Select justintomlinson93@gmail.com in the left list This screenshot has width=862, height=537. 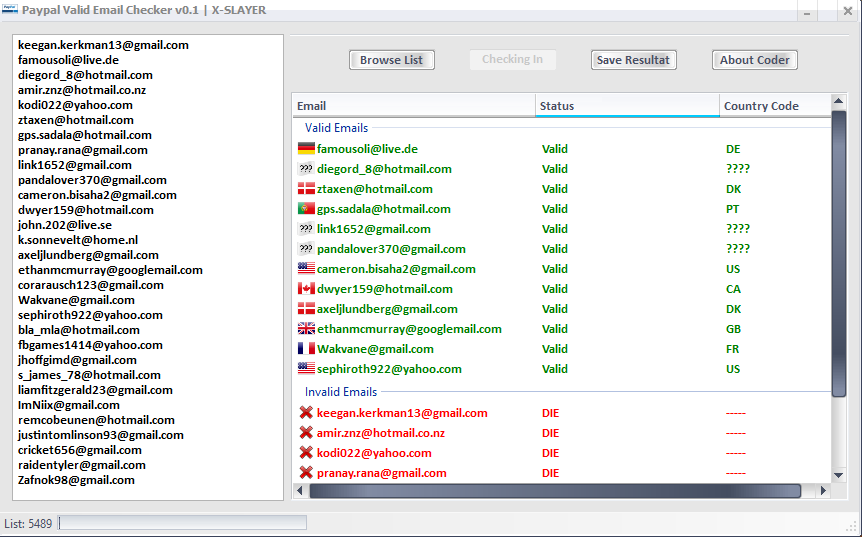[101, 435]
